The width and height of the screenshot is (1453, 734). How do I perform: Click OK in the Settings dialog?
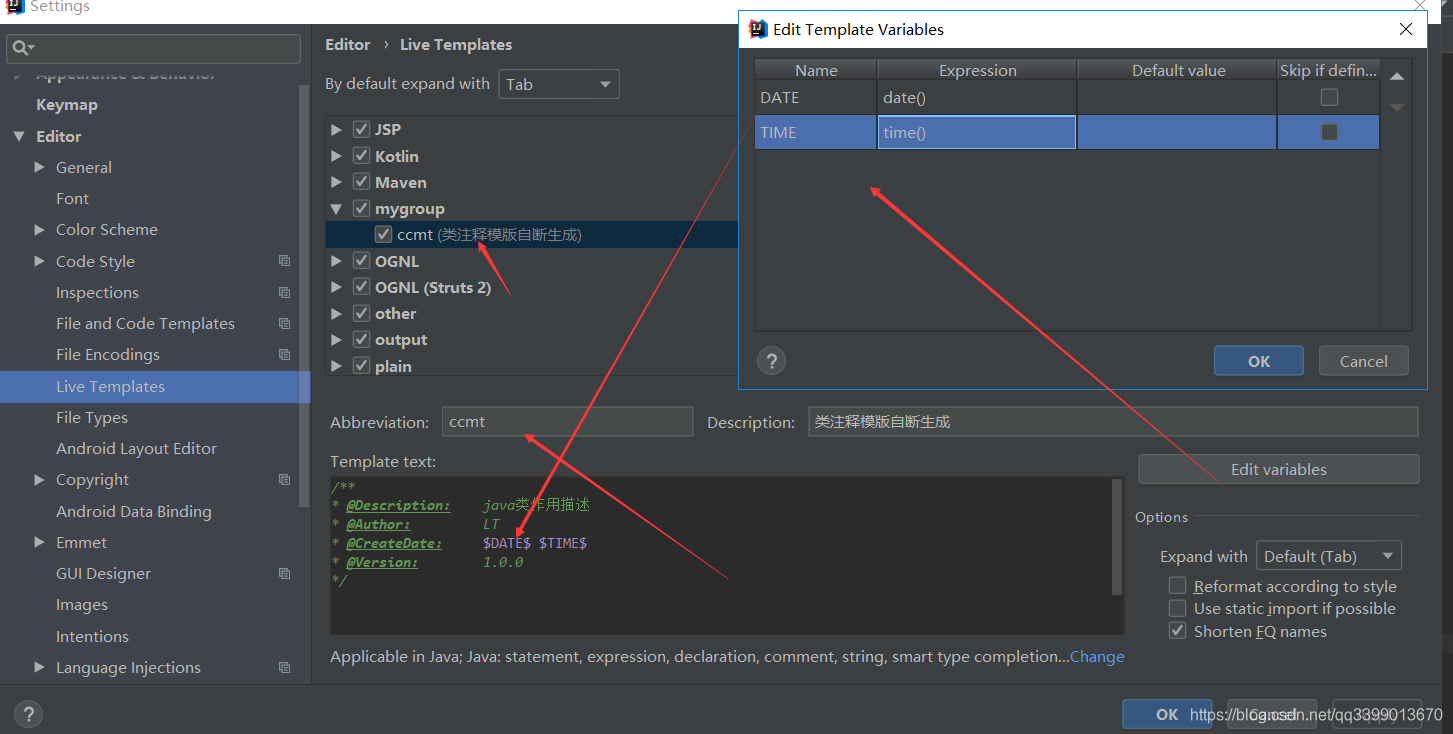pyautogui.click(x=1167, y=714)
